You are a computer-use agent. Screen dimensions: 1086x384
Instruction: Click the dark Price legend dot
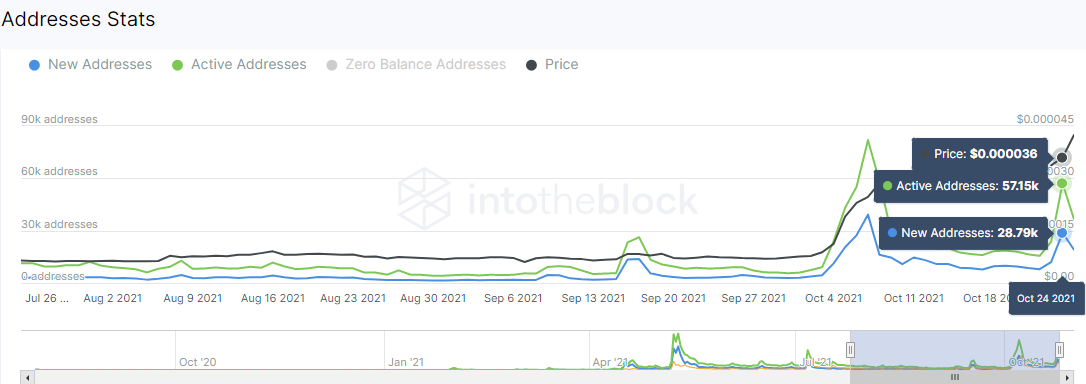531,65
